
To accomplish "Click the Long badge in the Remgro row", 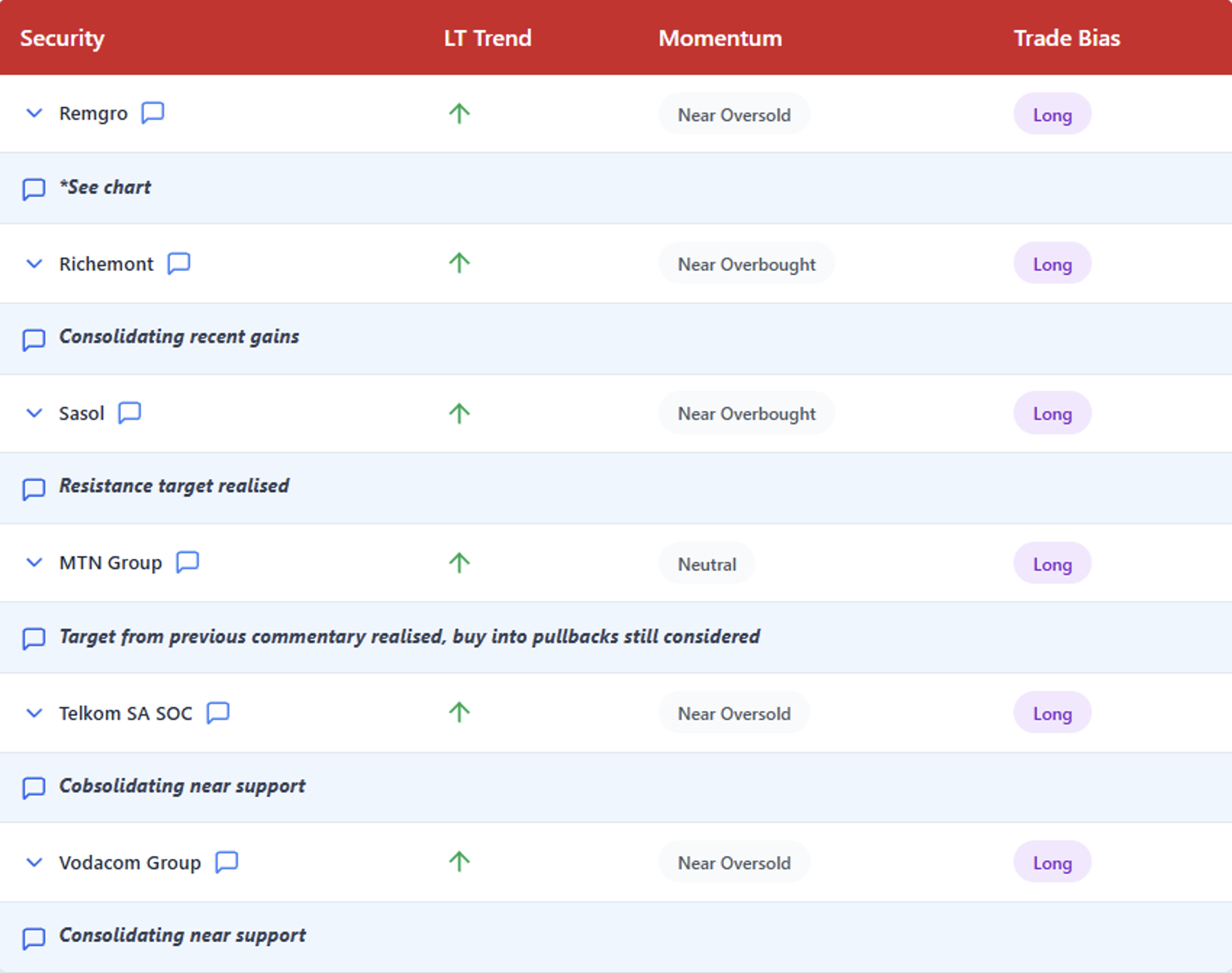I will click(1052, 114).
